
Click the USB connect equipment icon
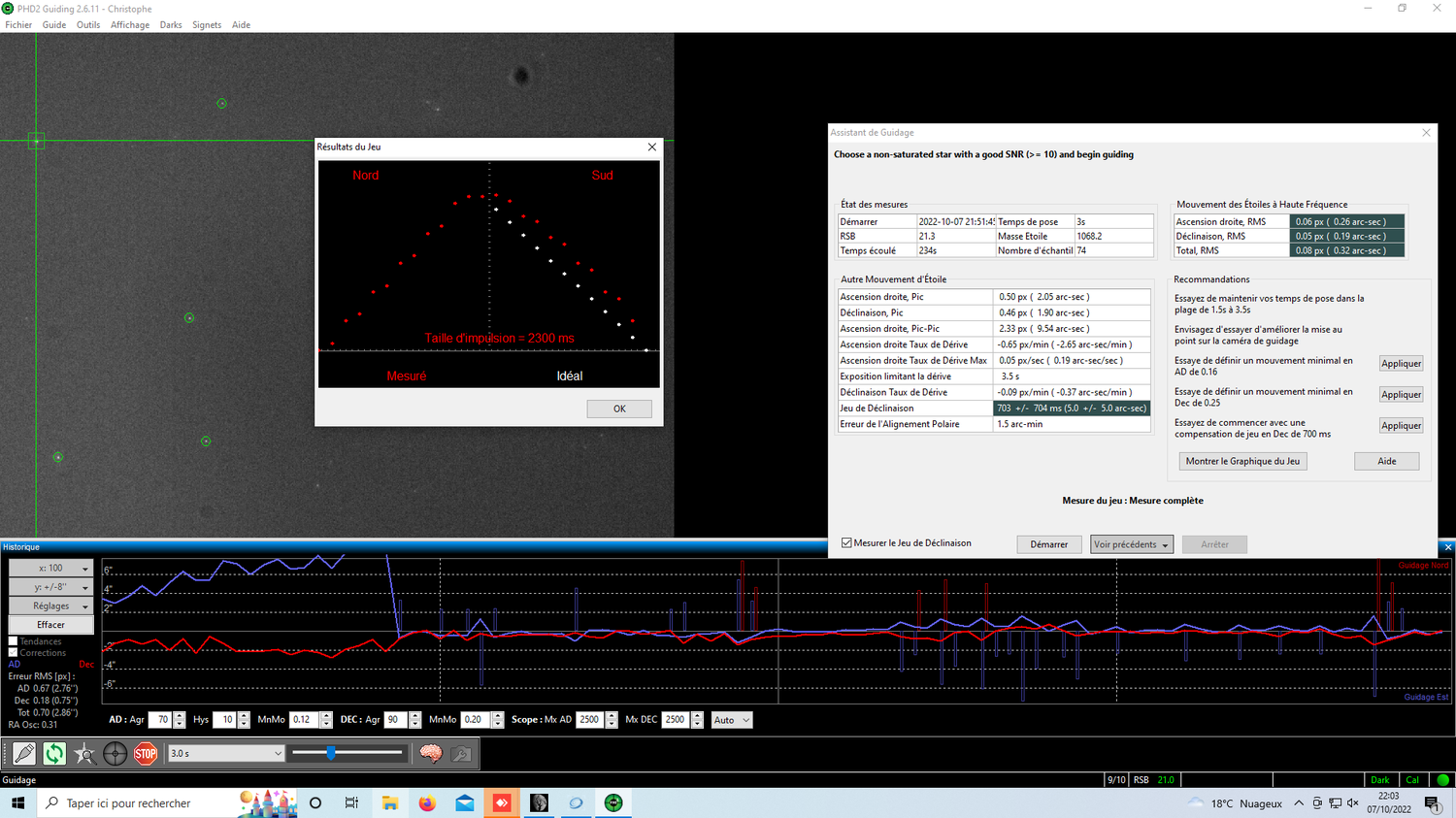pos(24,753)
